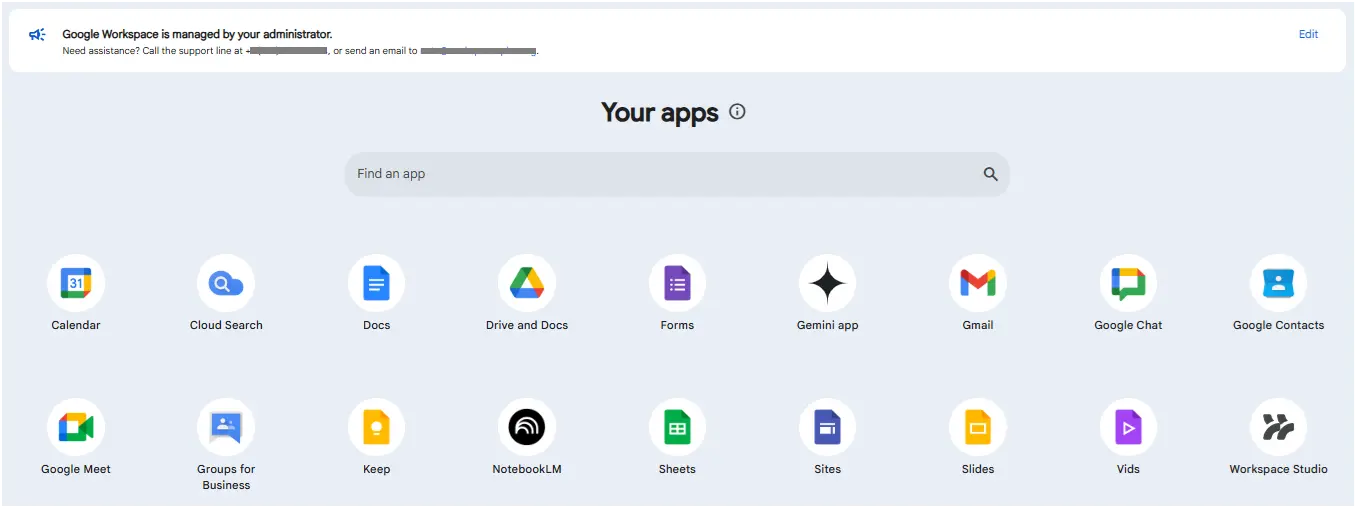The image size is (1356, 508).
Task: Launch the Docs app icon
Action: [x=376, y=283]
